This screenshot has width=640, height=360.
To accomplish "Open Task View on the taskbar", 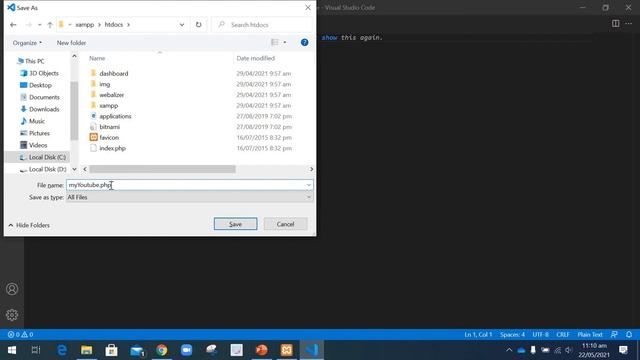I will pyautogui.click(x=36, y=350).
